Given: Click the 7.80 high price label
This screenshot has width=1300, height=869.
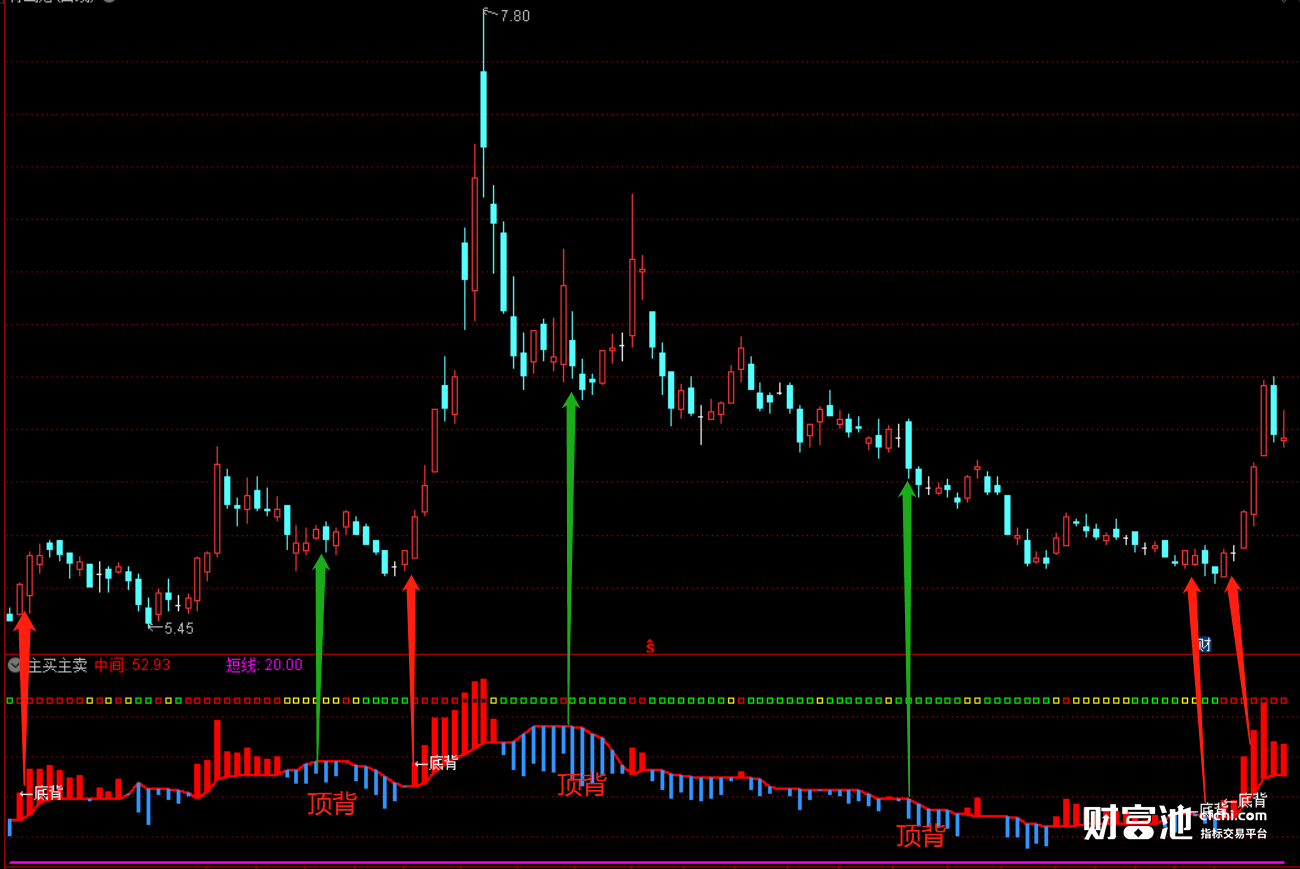Looking at the screenshot, I should [x=515, y=16].
